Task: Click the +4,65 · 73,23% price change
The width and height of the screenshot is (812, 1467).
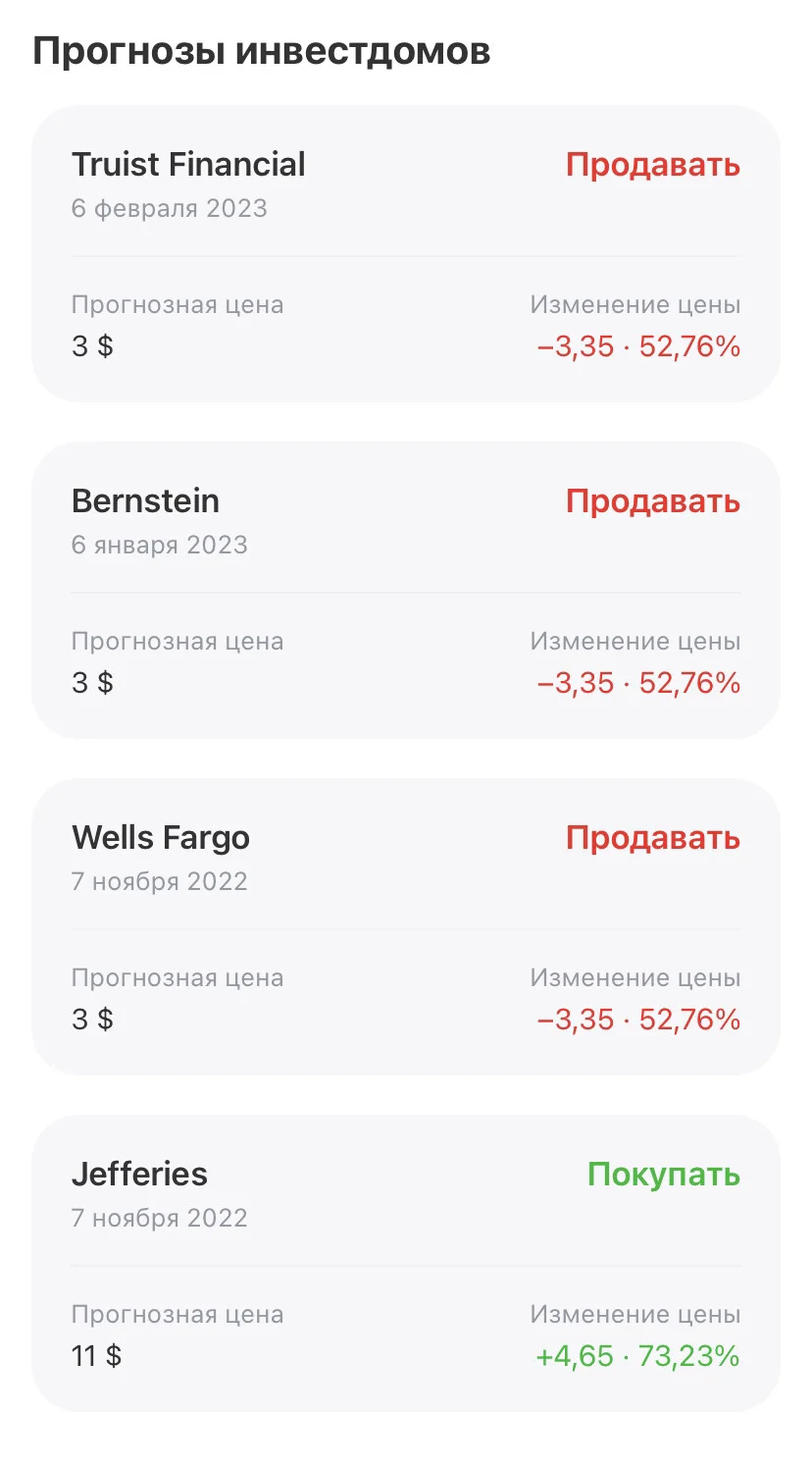Action: point(637,1356)
